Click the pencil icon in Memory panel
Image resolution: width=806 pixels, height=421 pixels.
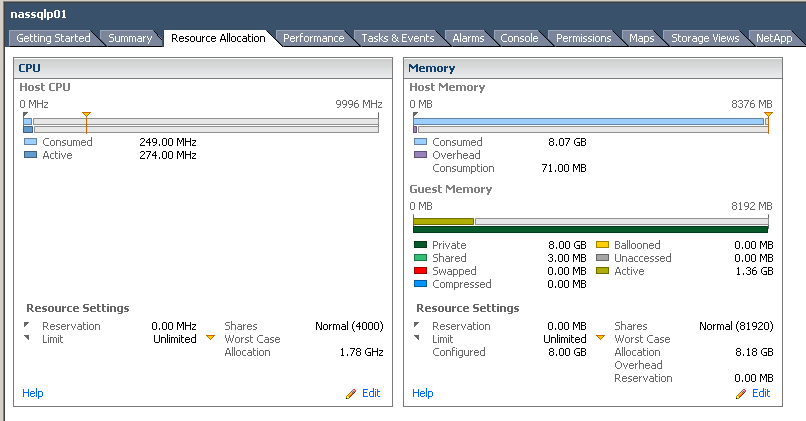[x=741, y=394]
